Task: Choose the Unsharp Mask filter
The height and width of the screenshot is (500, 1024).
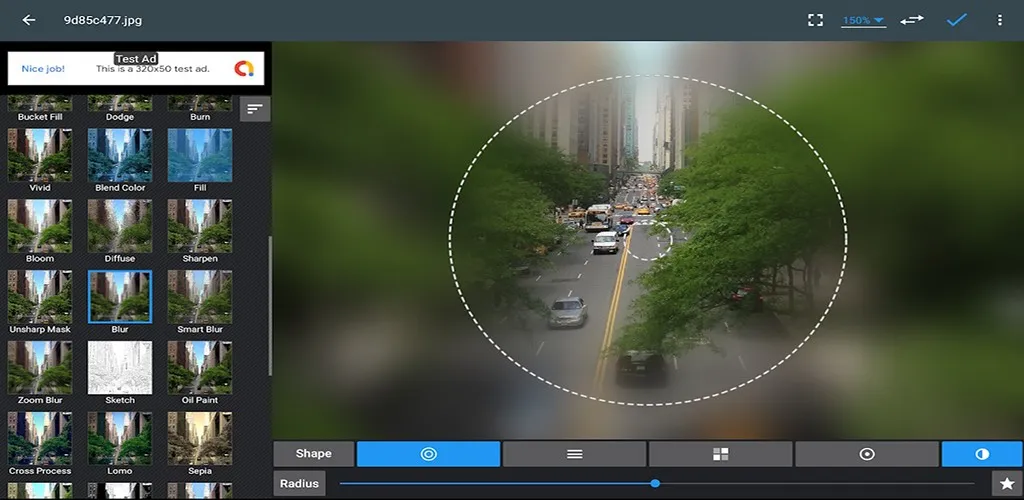Action: click(40, 296)
